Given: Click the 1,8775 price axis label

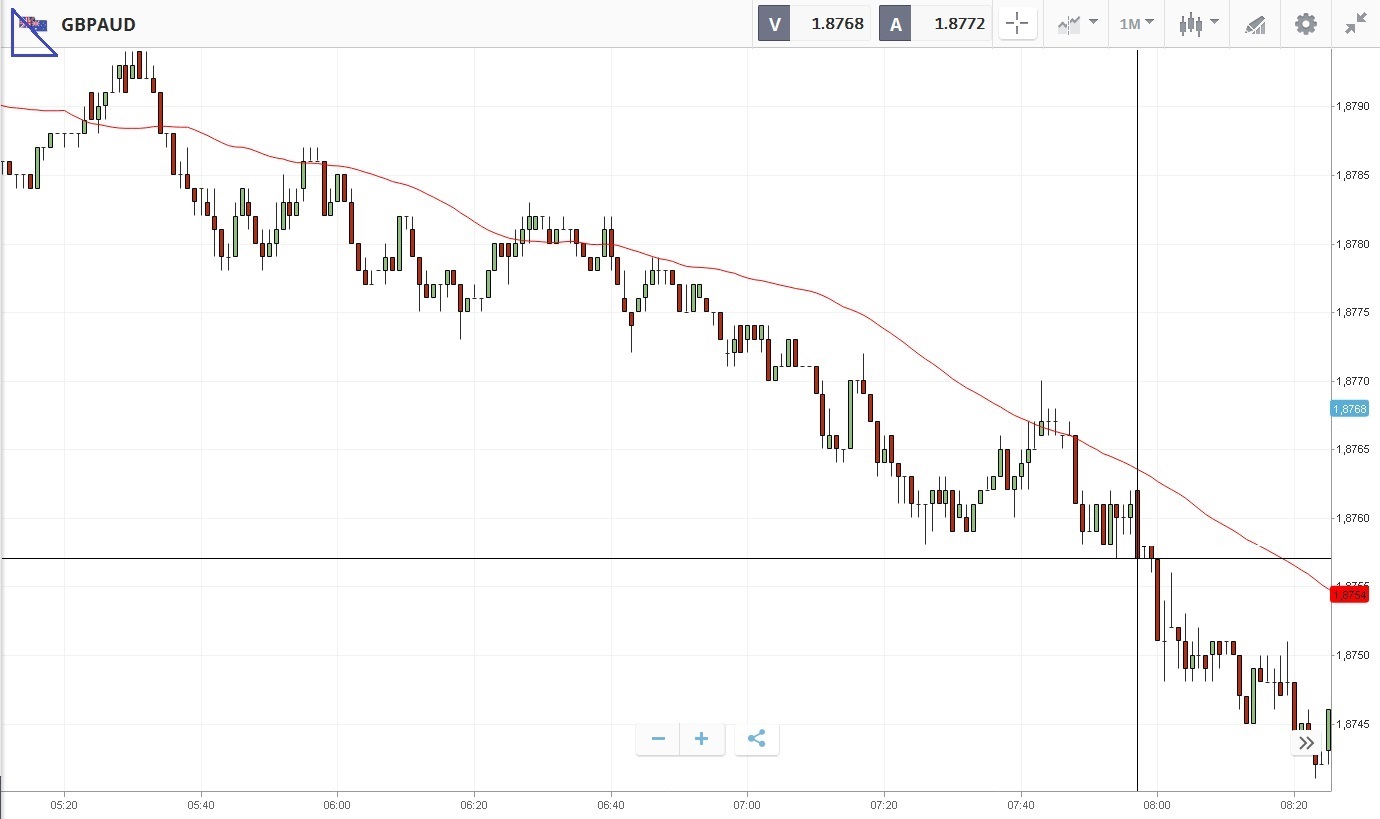Looking at the screenshot, I should [x=1352, y=312].
